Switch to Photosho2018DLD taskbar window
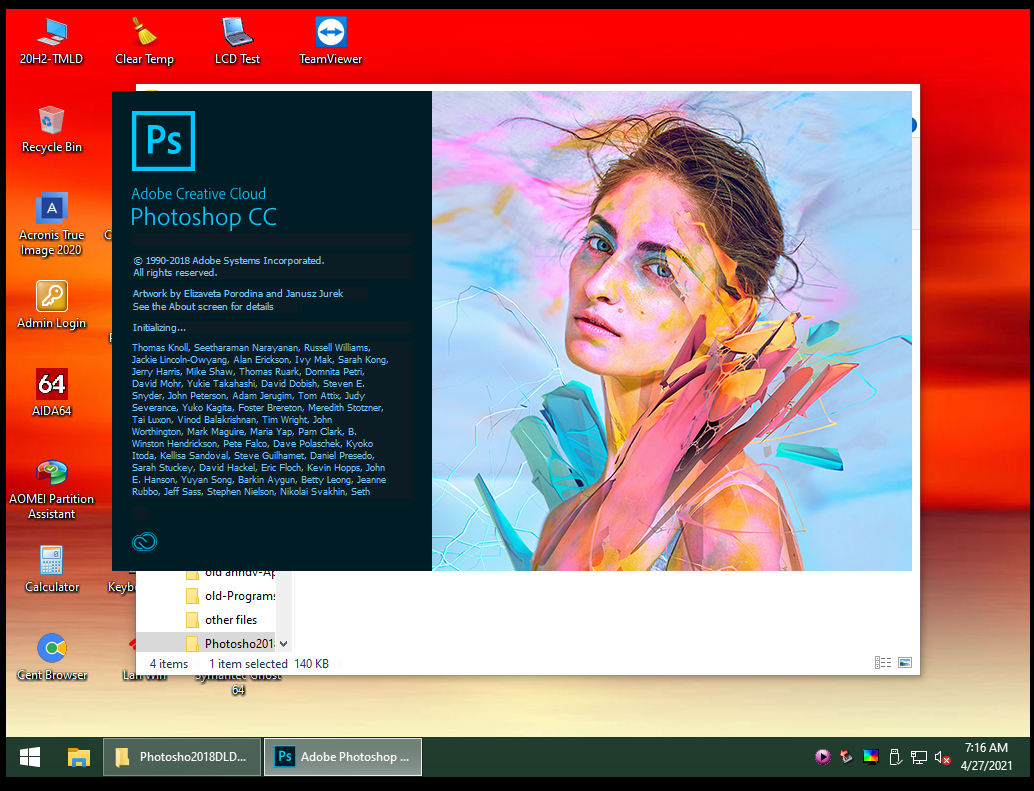1034x791 pixels. click(x=182, y=757)
